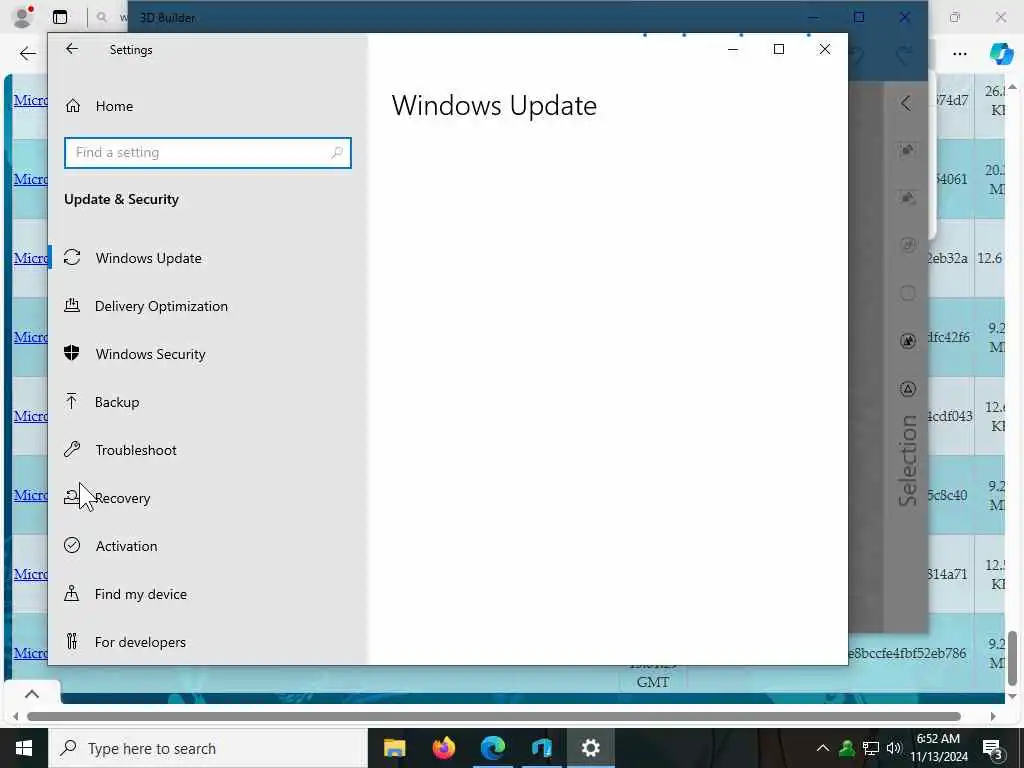Screen dimensions: 1024x768
Task: Collapse 3D Builder Selection panel chevron
Action: (x=906, y=103)
